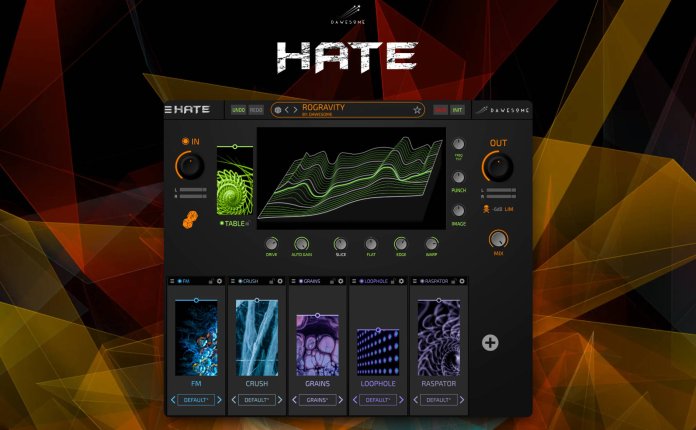
Task: Open FM module settings gear
Action: tap(219, 281)
